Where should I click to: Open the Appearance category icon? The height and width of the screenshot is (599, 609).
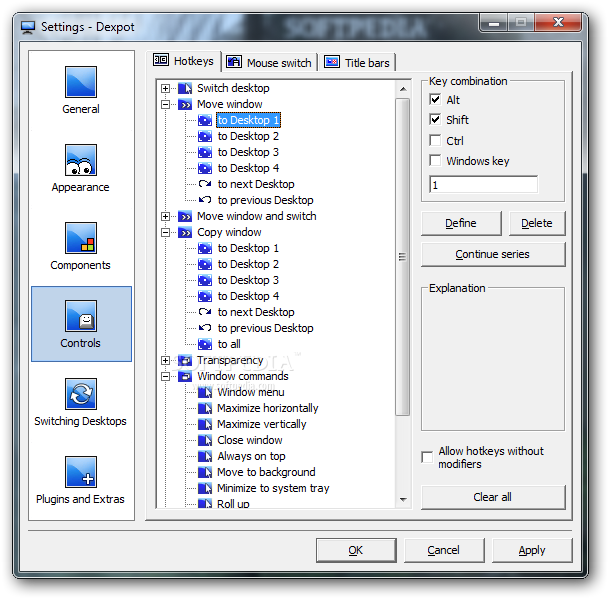coord(81,160)
